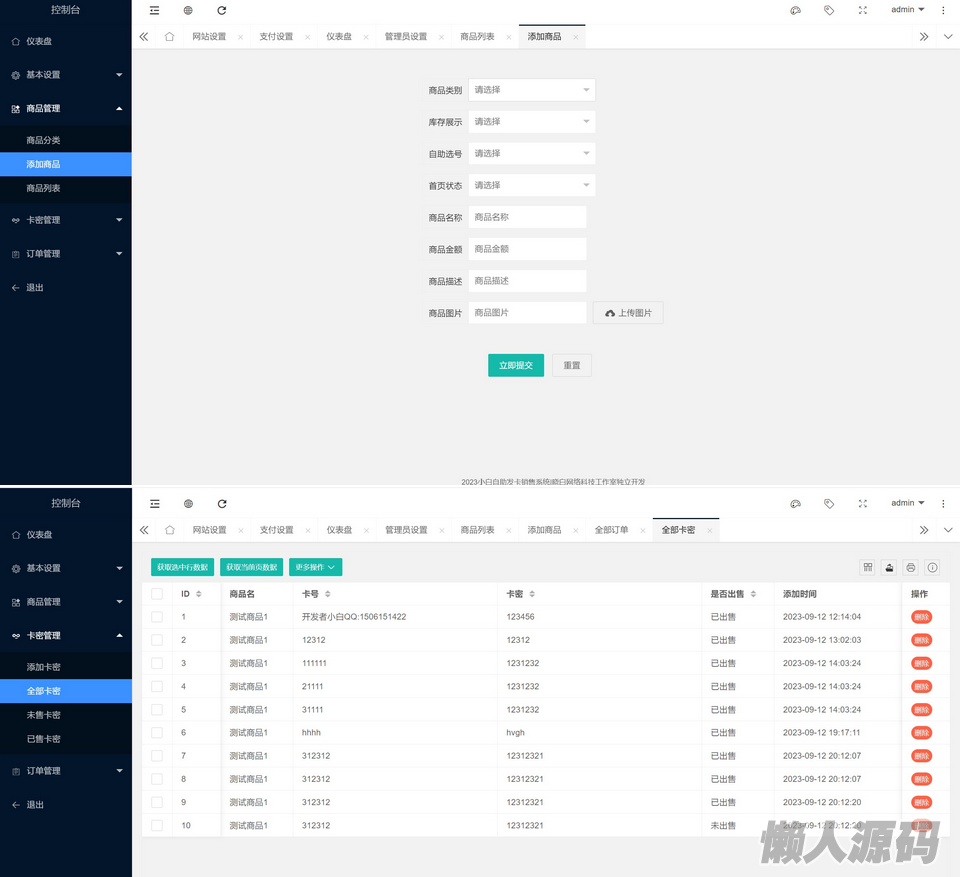Check the row with ID 8
960x877 pixels.
tap(157, 779)
